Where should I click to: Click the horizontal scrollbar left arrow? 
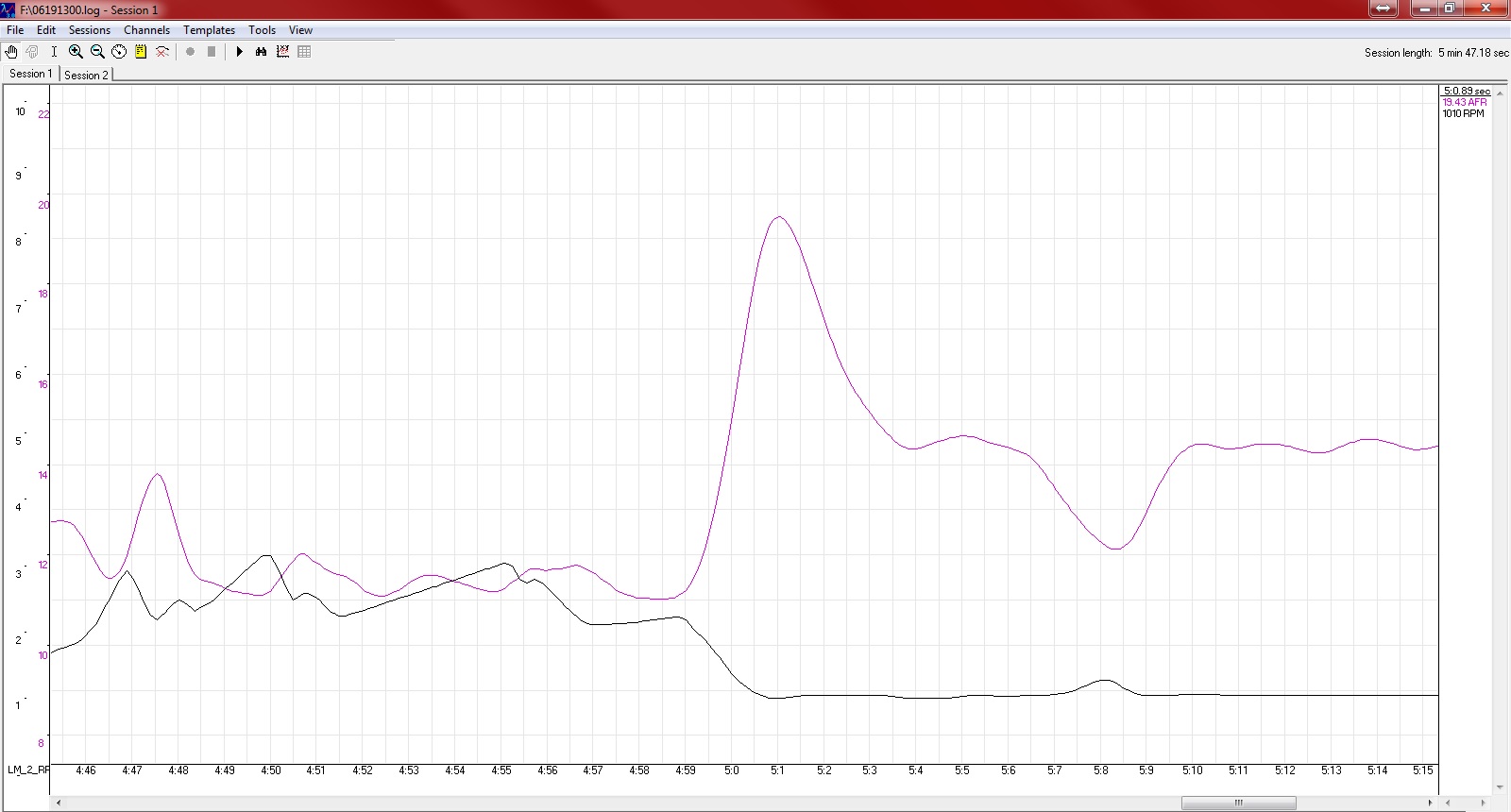coord(59,803)
